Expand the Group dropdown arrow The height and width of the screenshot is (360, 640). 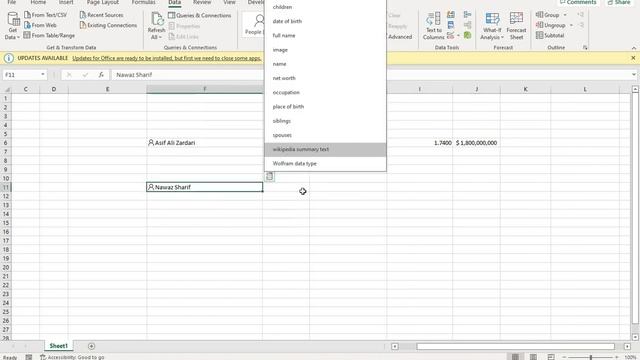tap(565, 15)
